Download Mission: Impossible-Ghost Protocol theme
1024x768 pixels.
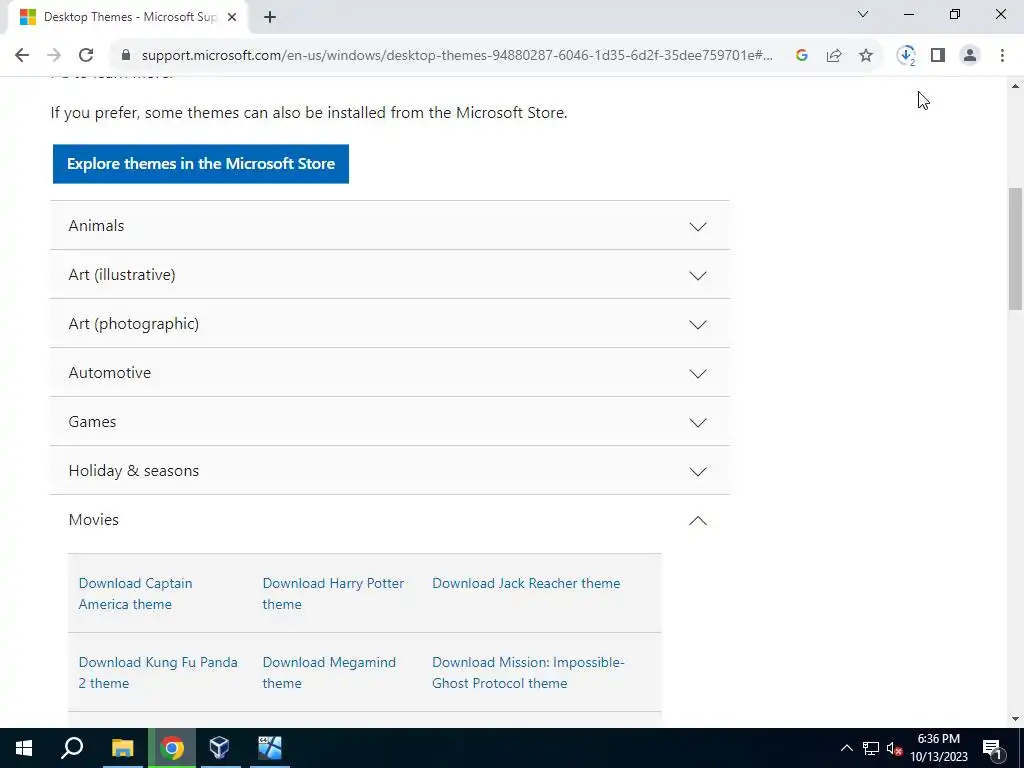pos(528,673)
